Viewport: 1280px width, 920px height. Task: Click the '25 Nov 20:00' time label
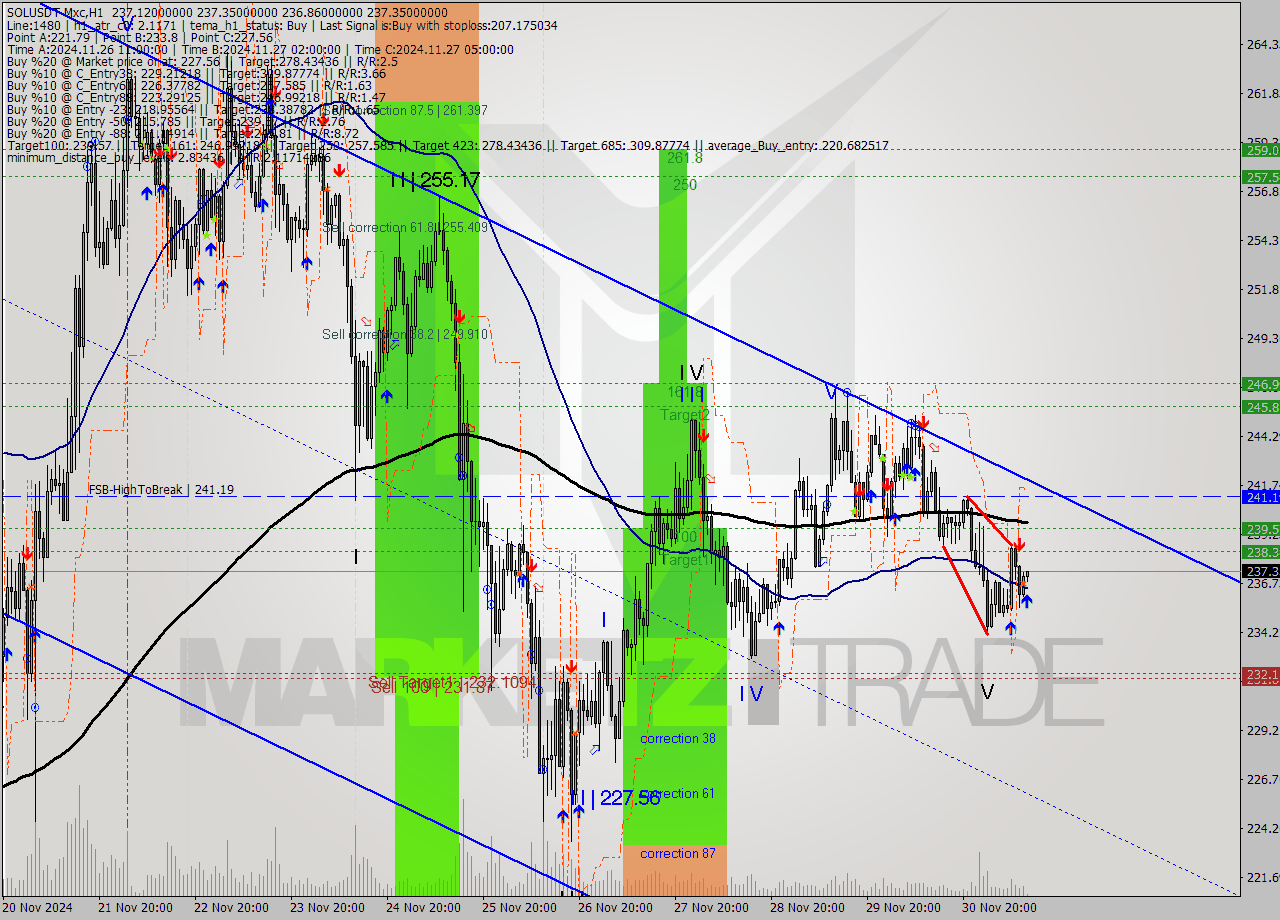(521, 908)
